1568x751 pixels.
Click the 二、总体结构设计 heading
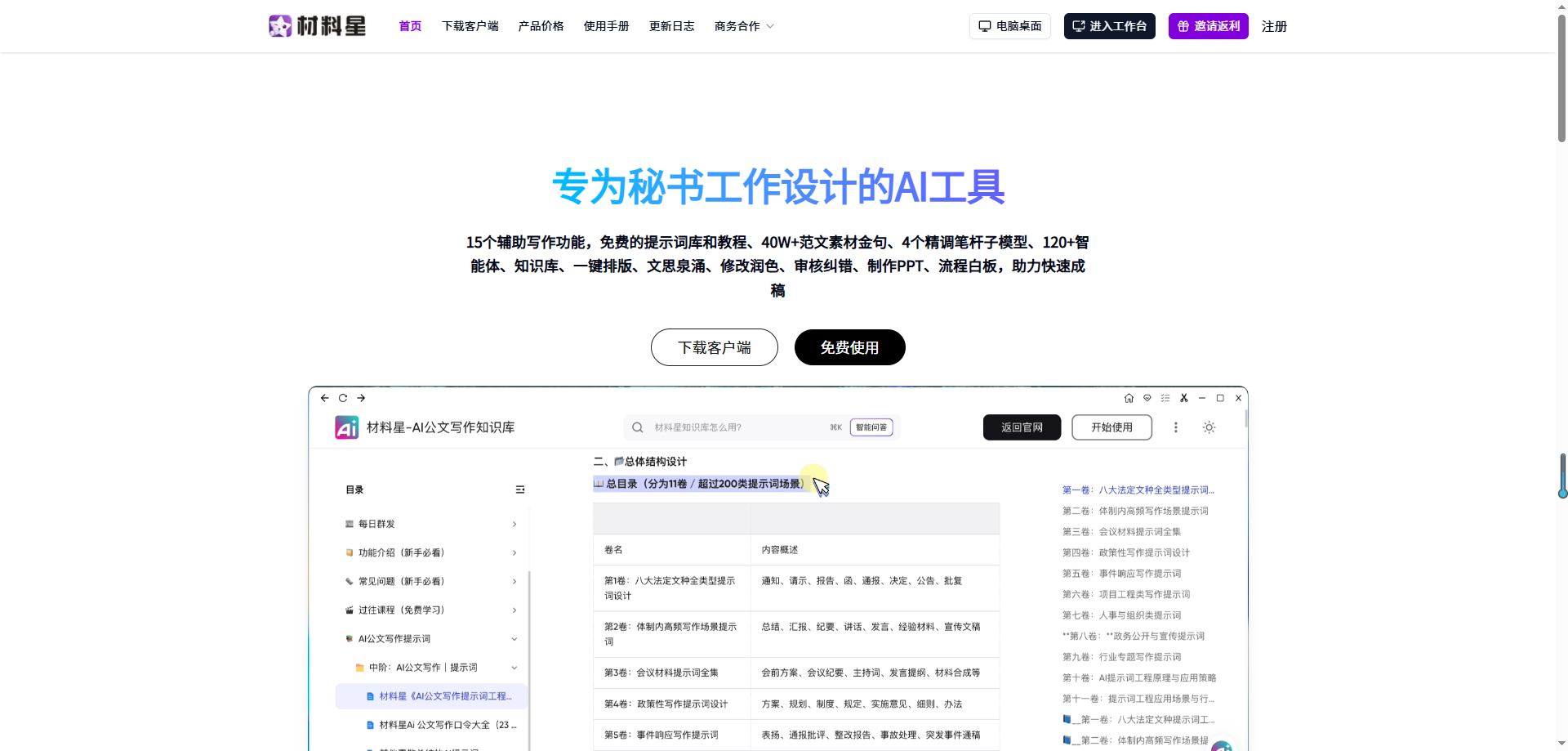pyautogui.click(x=640, y=462)
